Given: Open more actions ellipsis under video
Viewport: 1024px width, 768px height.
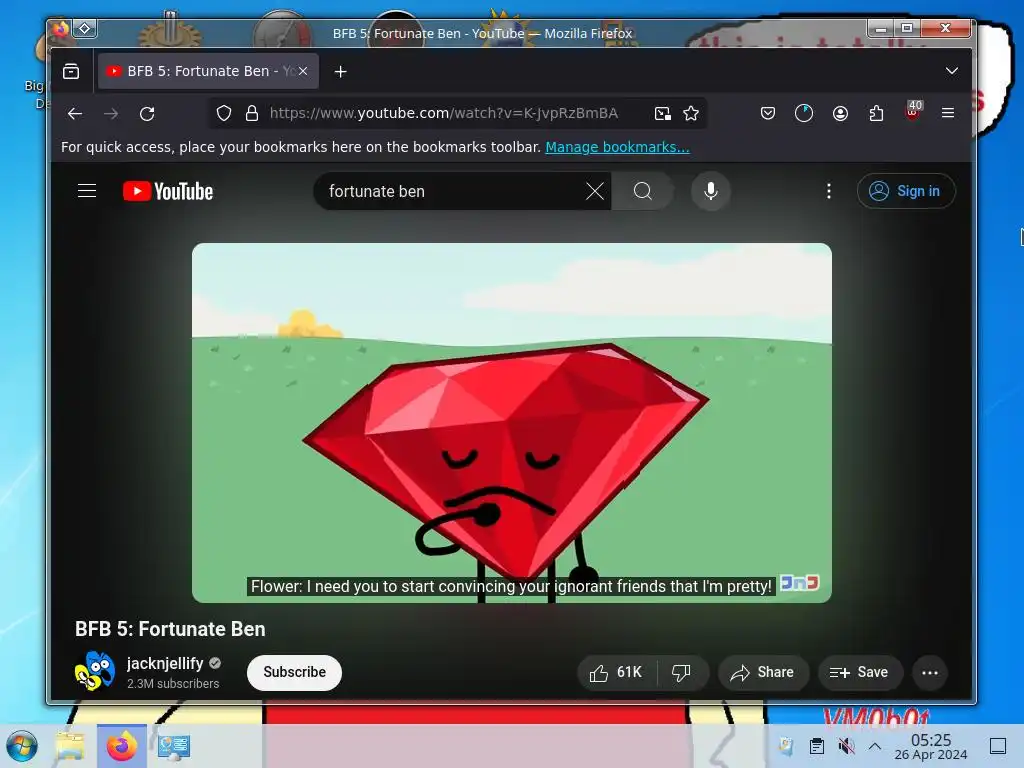Looking at the screenshot, I should click(930, 673).
